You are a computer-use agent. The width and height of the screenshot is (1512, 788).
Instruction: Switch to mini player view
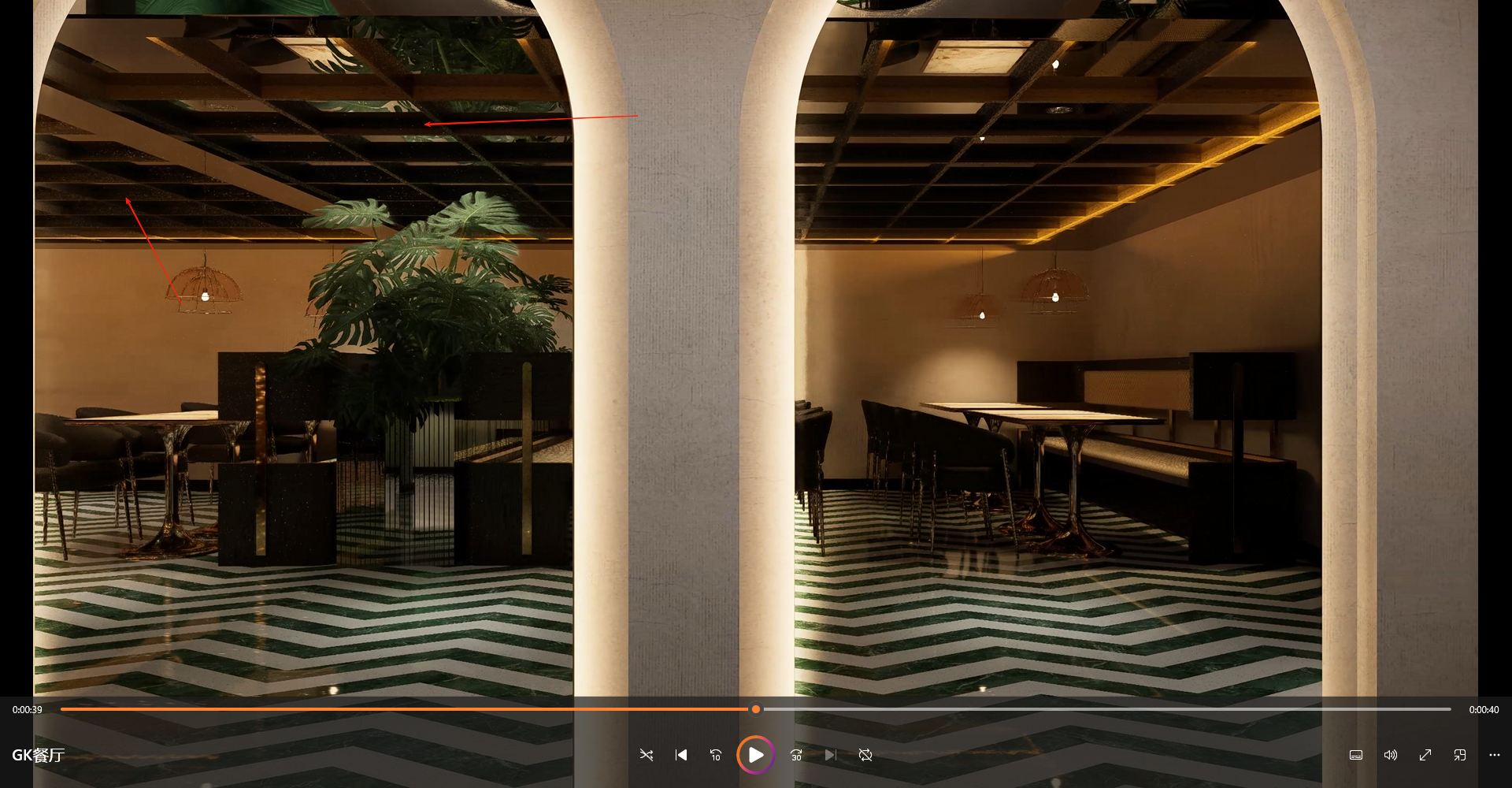(1460, 755)
